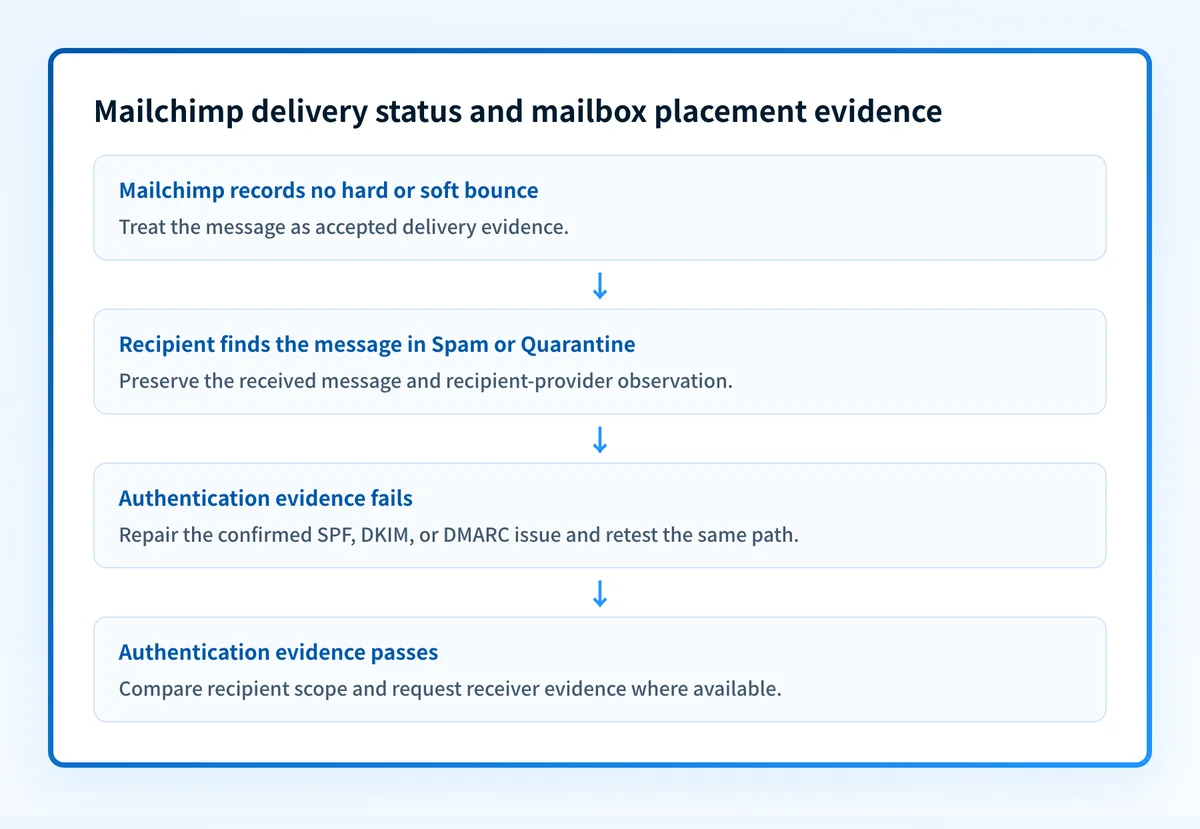Click text 'Treat the message as accepted delivery evidence.'
This screenshot has height=829, width=1200.
[344, 226]
